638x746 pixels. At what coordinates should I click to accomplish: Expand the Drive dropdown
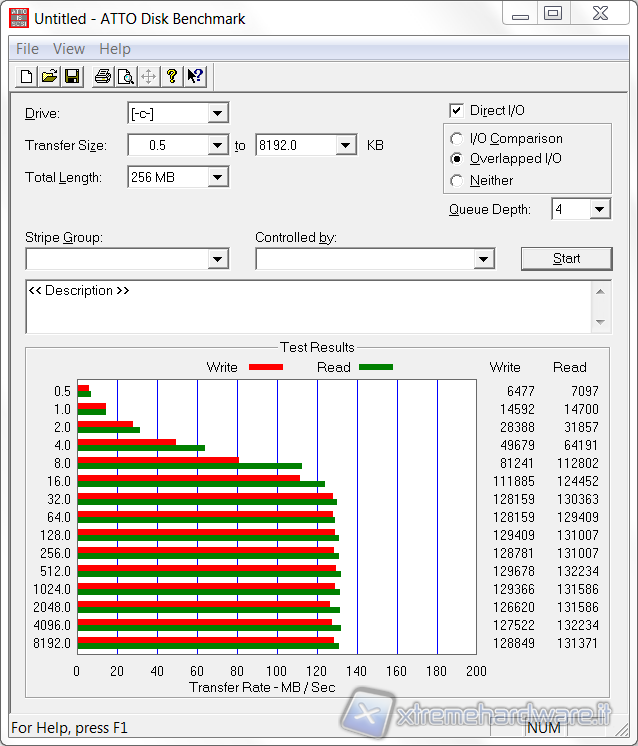click(218, 113)
